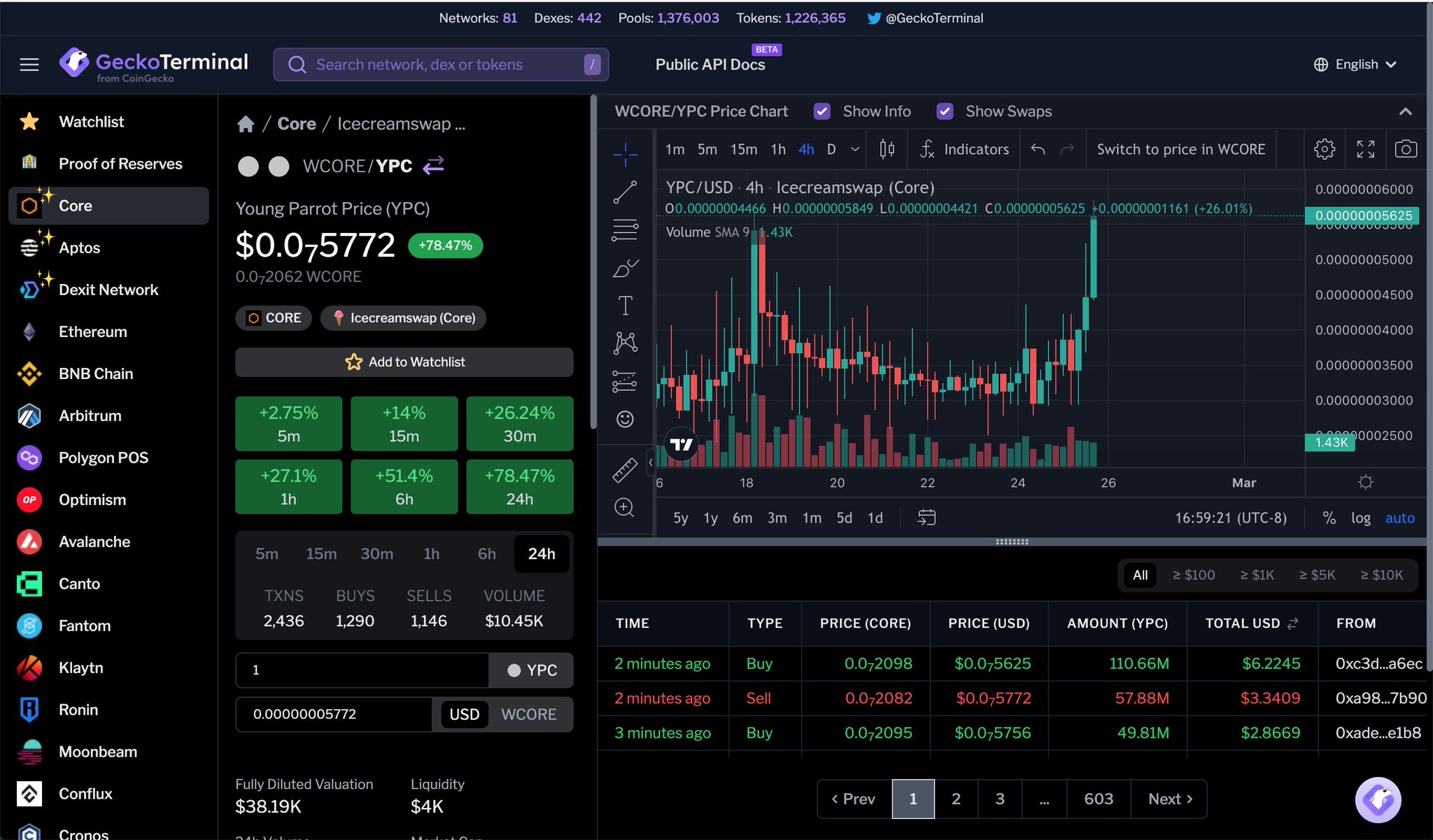Open the candlestick chart style selector
Screen dimensions: 1433x840
tap(887, 149)
